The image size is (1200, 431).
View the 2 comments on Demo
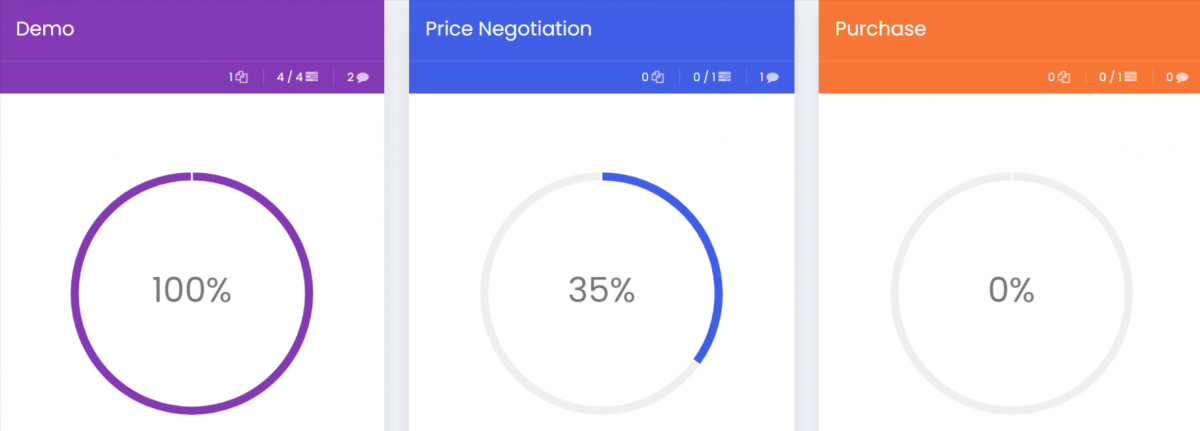(358, 77)
